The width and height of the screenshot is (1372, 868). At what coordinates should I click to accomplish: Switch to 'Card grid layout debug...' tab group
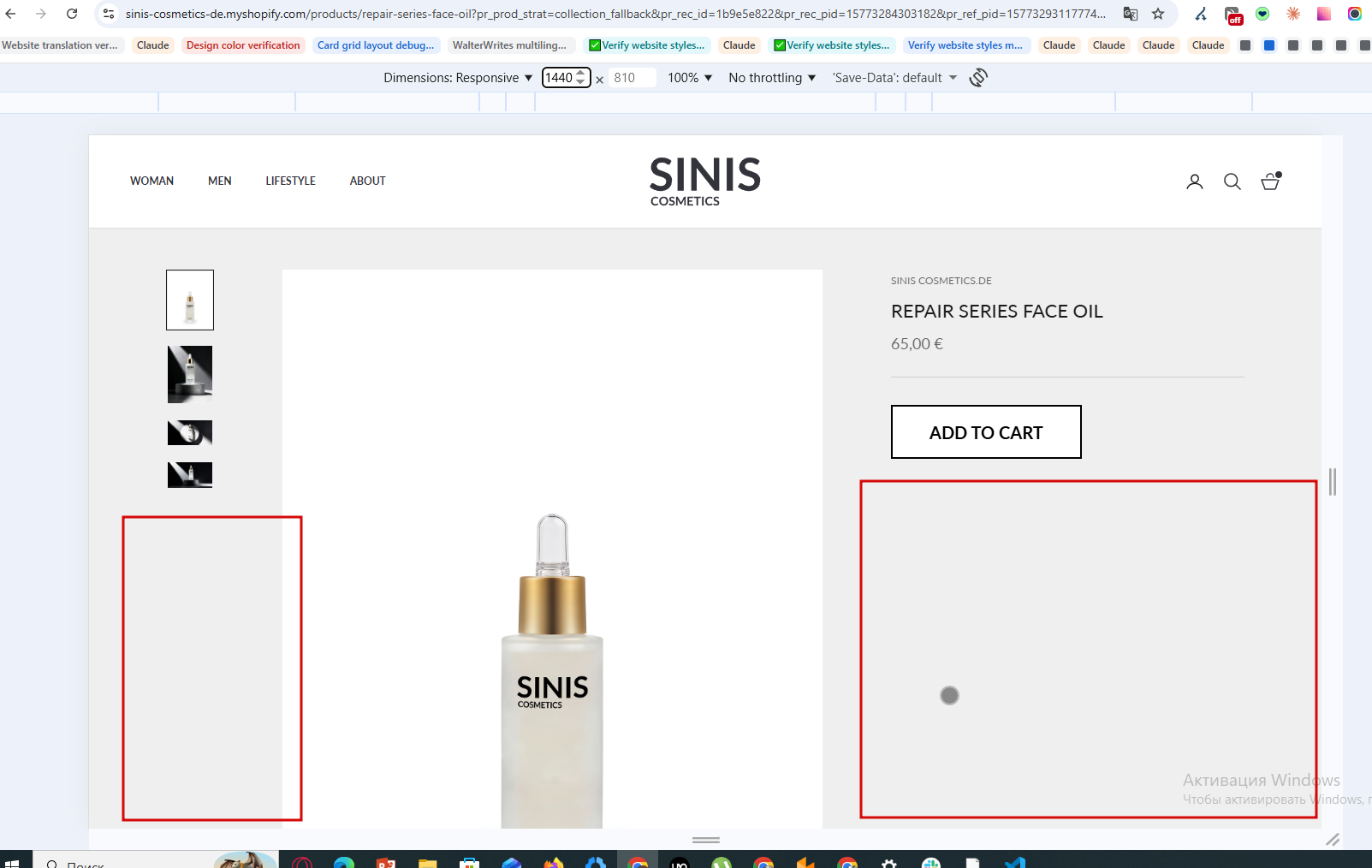coord(376,45)
